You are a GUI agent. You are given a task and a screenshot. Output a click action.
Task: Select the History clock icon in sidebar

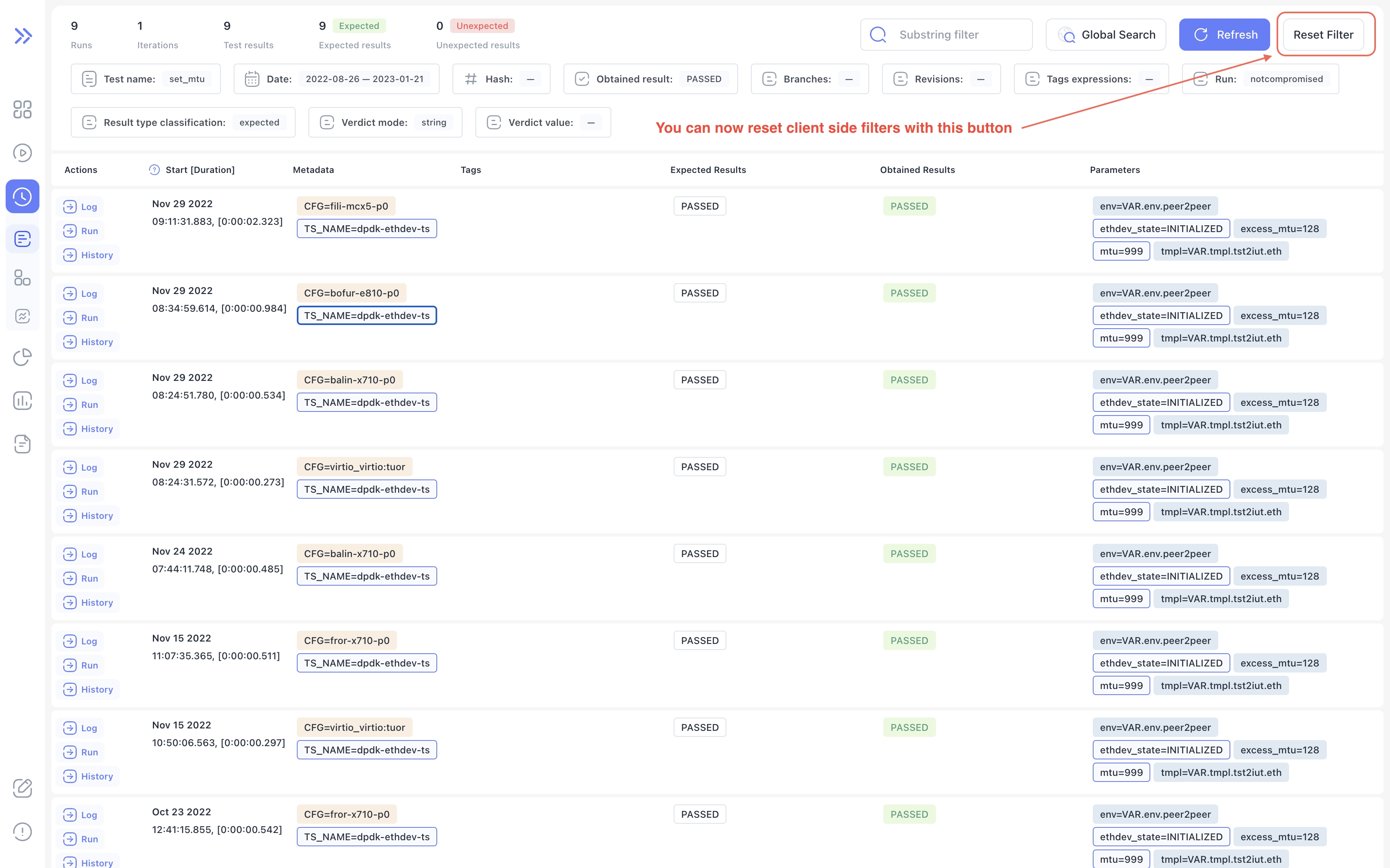tap(23, 196)
